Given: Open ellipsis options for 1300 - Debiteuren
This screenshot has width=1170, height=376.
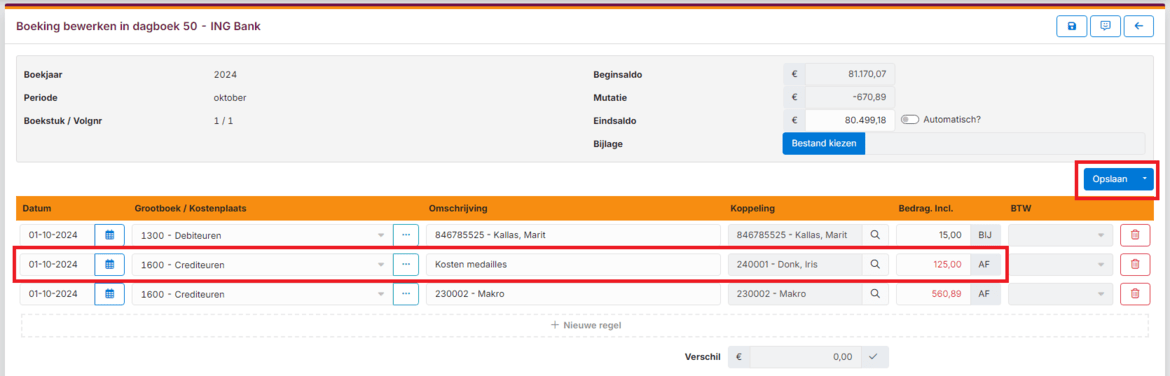Looking at the screenshot, I should pos(406,235).
